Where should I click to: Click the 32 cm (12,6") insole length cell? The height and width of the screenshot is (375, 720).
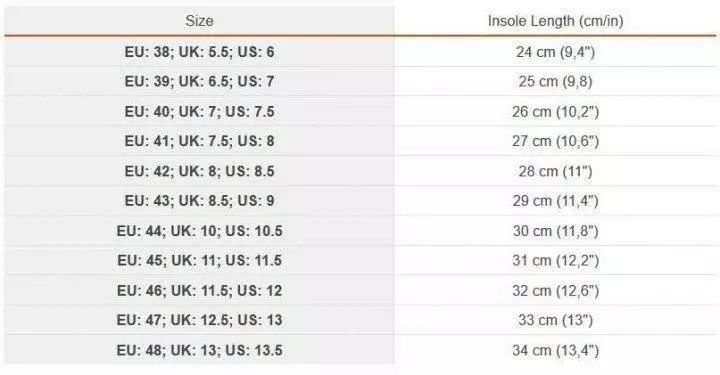(555, 290)
